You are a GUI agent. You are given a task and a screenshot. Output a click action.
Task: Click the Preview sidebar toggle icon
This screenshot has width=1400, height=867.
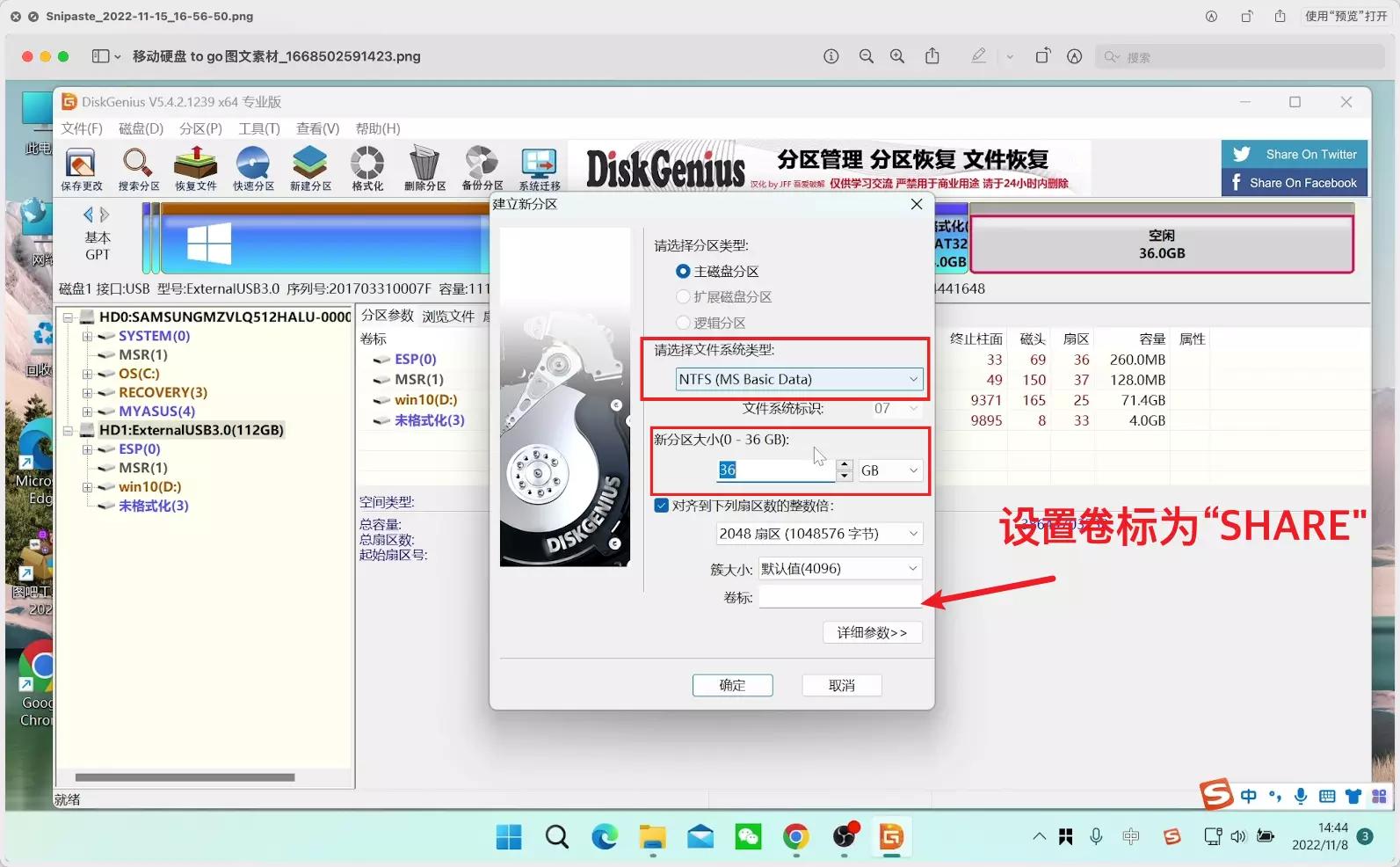click(100, 56)
